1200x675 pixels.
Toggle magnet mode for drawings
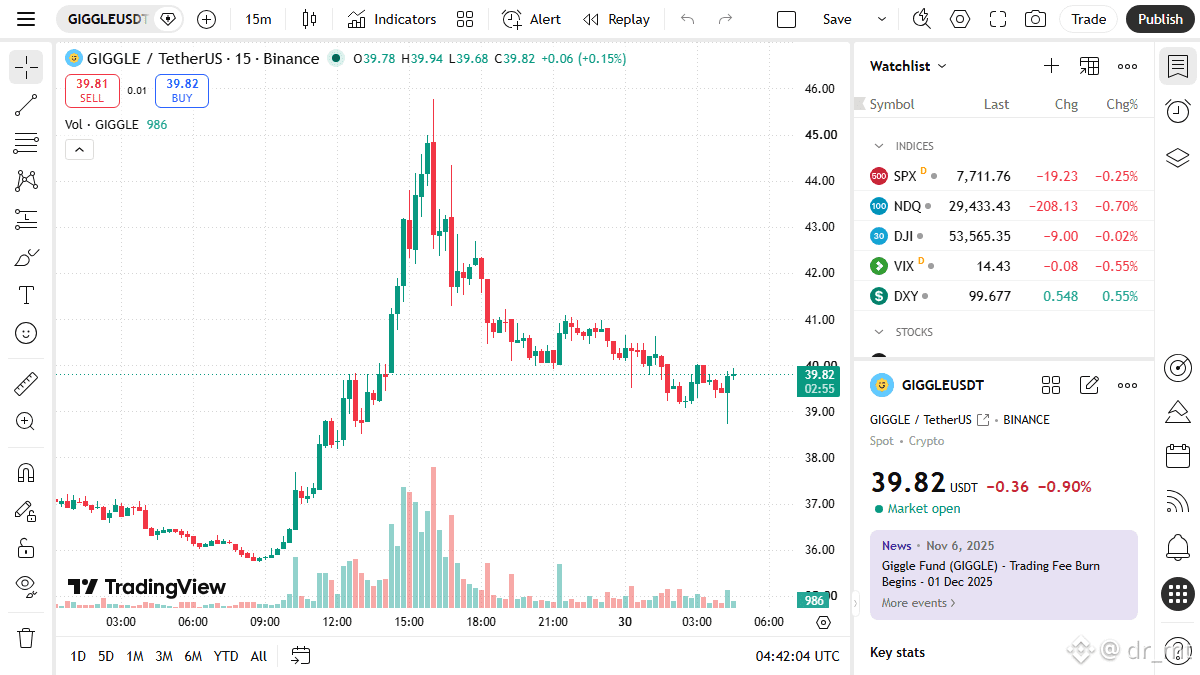click(x=26, y=472)
